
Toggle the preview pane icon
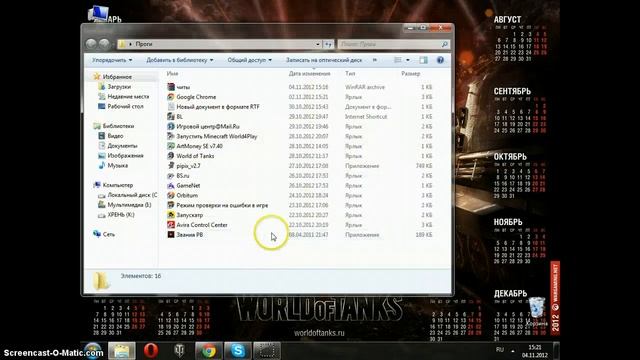(x=423, y=60)
